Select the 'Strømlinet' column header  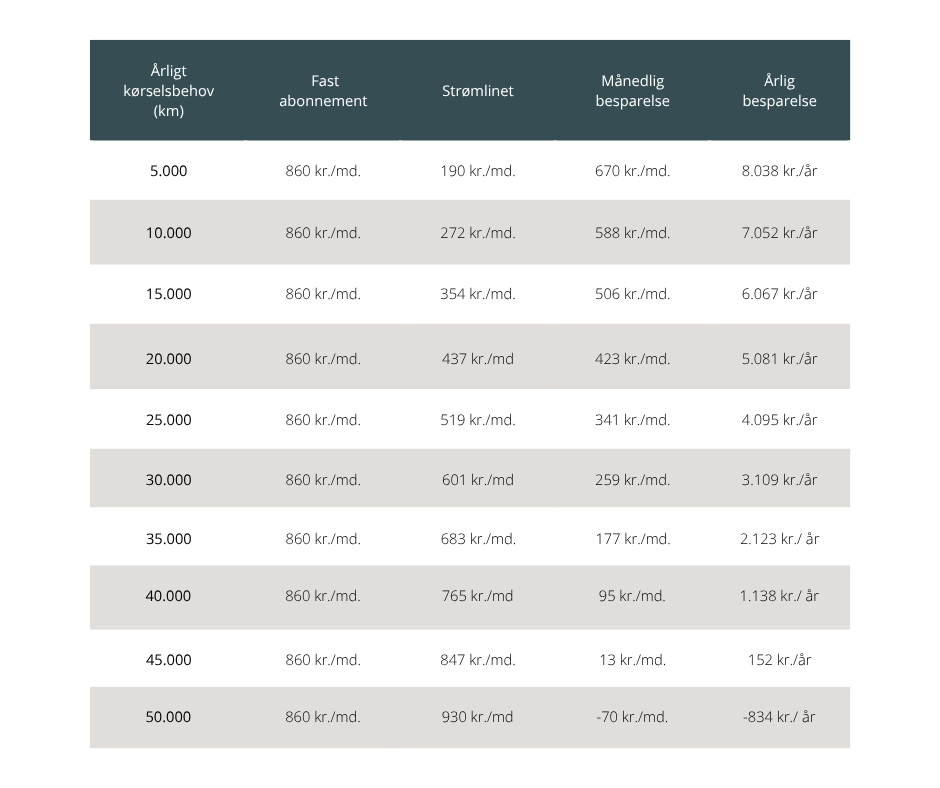click(478, 91)
